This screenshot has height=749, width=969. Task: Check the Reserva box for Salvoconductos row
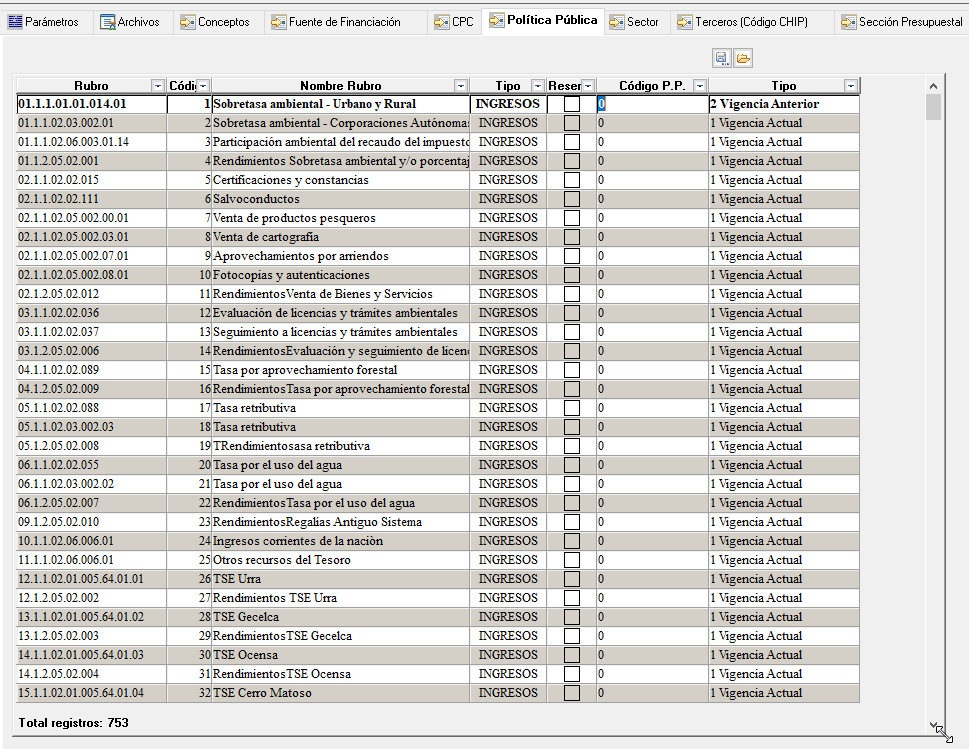pyautogui.click(x=572, y=199)
